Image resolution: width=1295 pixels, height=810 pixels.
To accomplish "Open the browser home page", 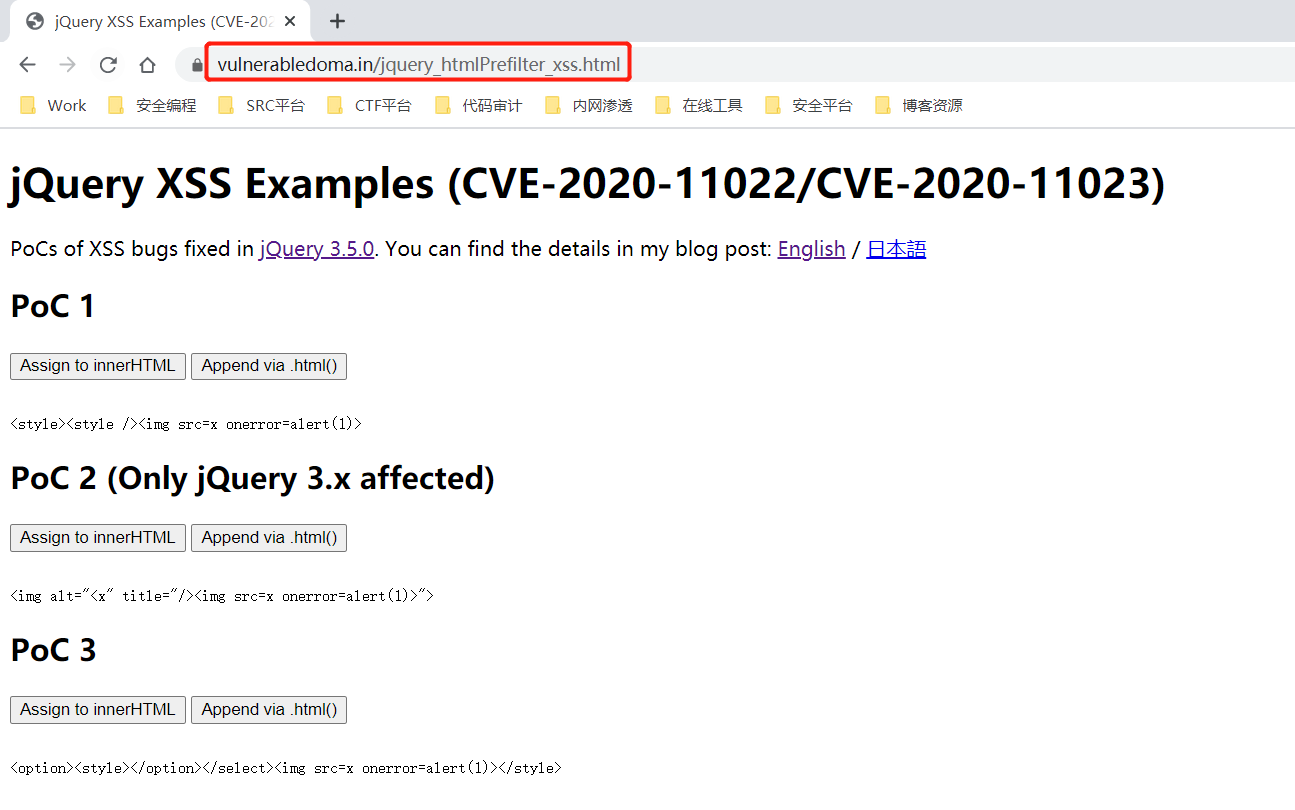I will 147,65.
